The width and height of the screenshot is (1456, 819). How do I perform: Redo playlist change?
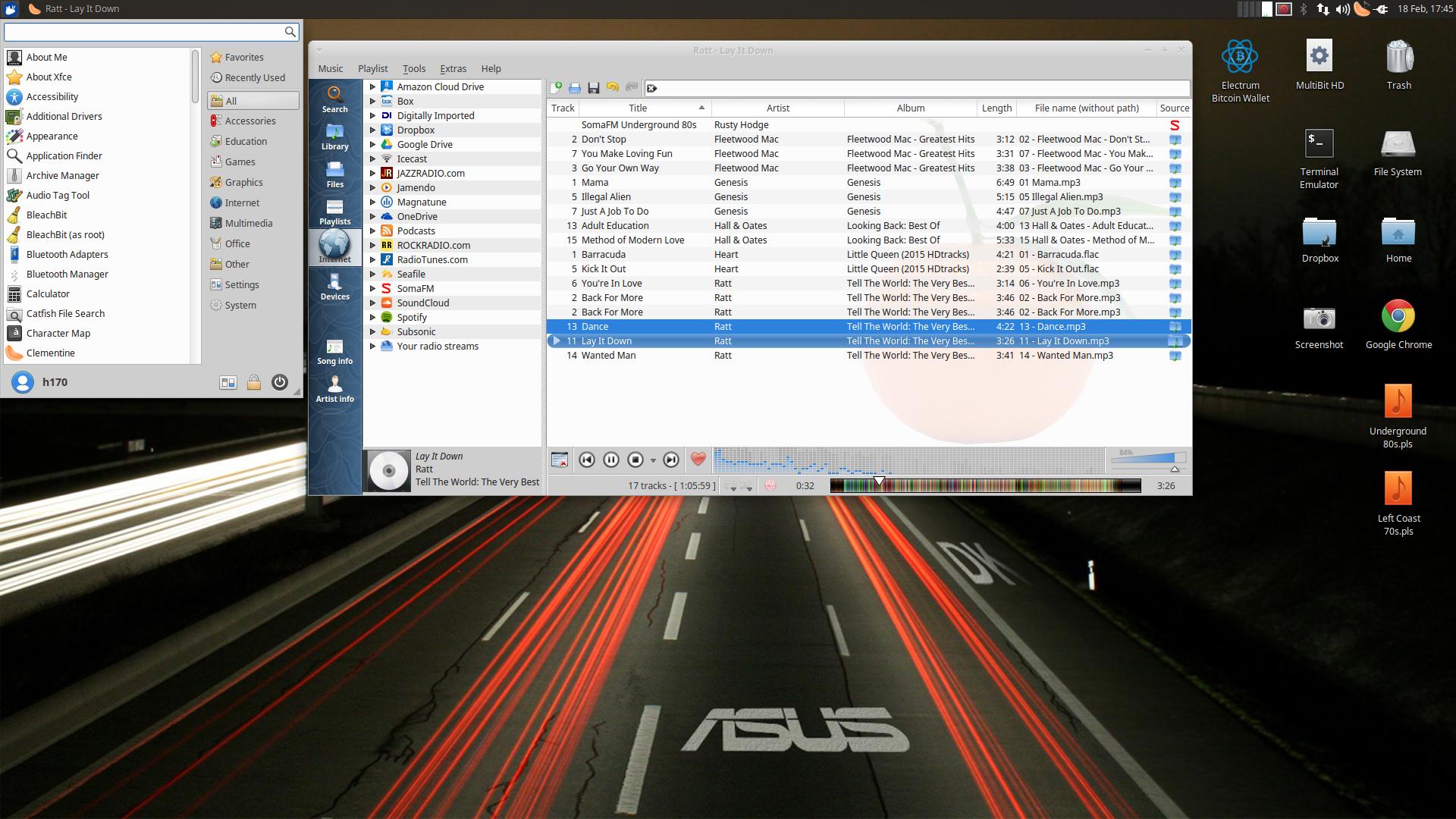point(631,88)
